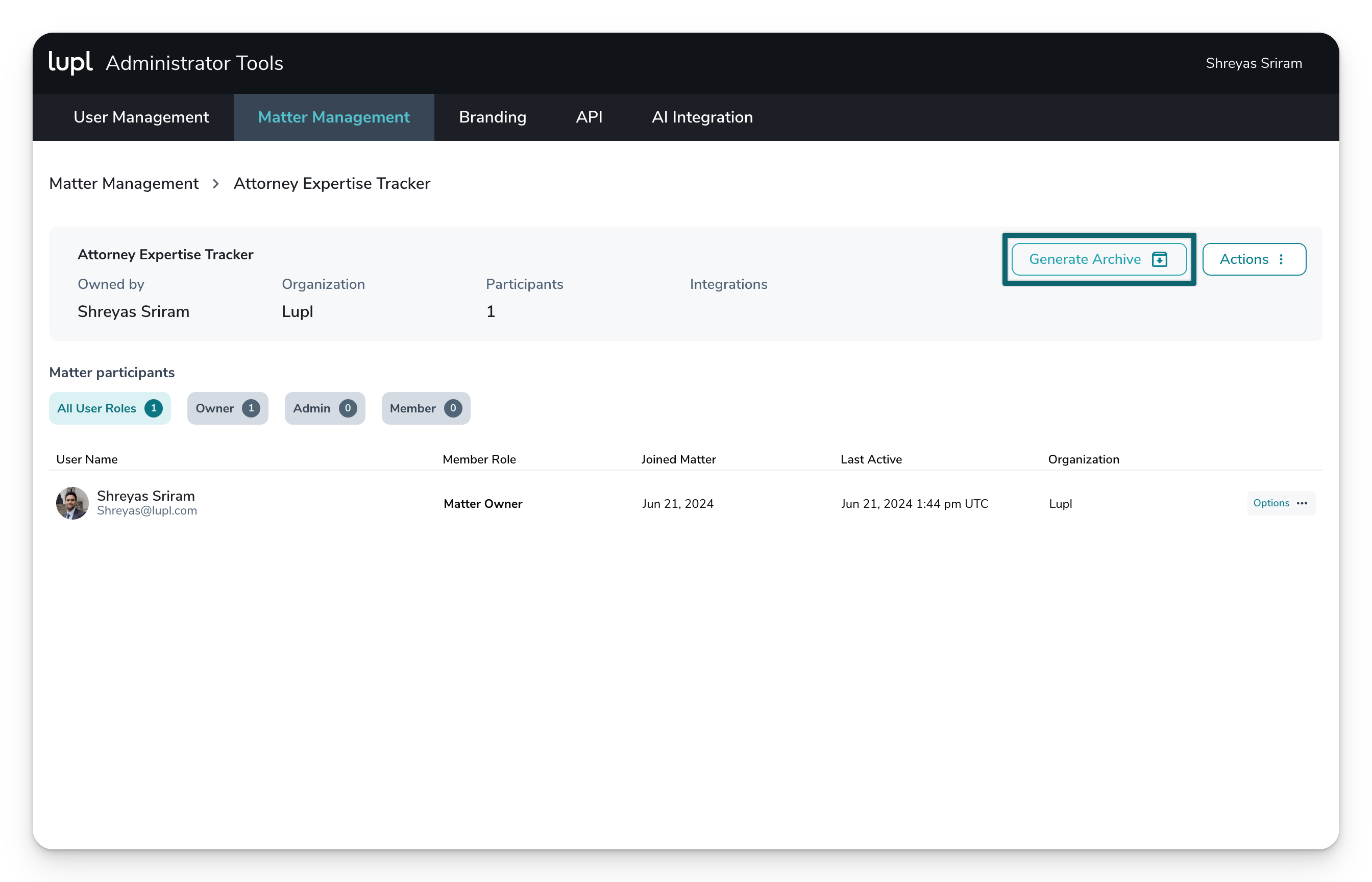Open the Actions dropdown menu
The image size is (1372, 882).
point(1254,259)
